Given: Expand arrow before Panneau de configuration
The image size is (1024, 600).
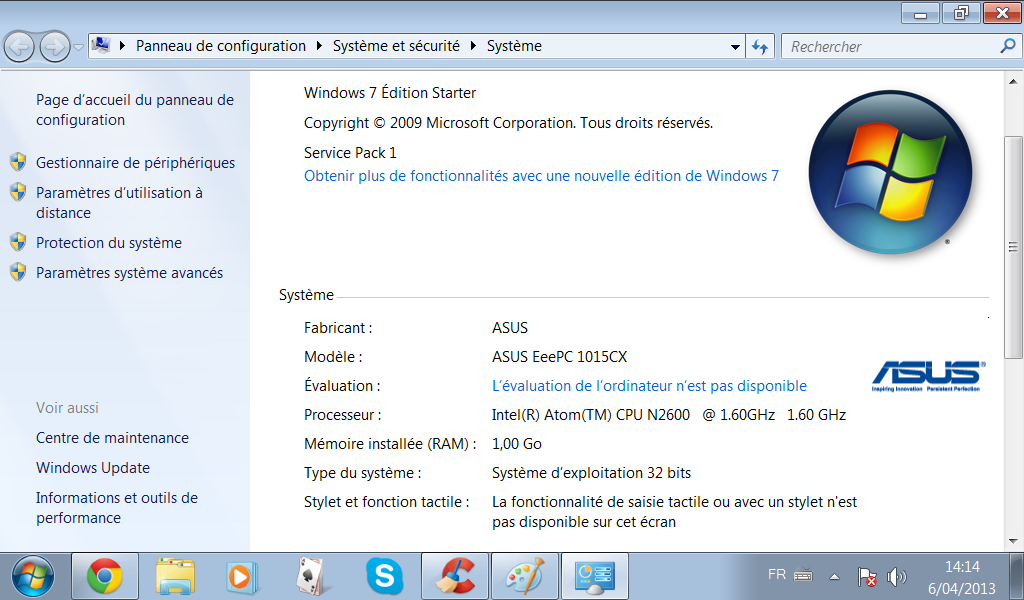Looking at the screenshot, I should (122, 46).
